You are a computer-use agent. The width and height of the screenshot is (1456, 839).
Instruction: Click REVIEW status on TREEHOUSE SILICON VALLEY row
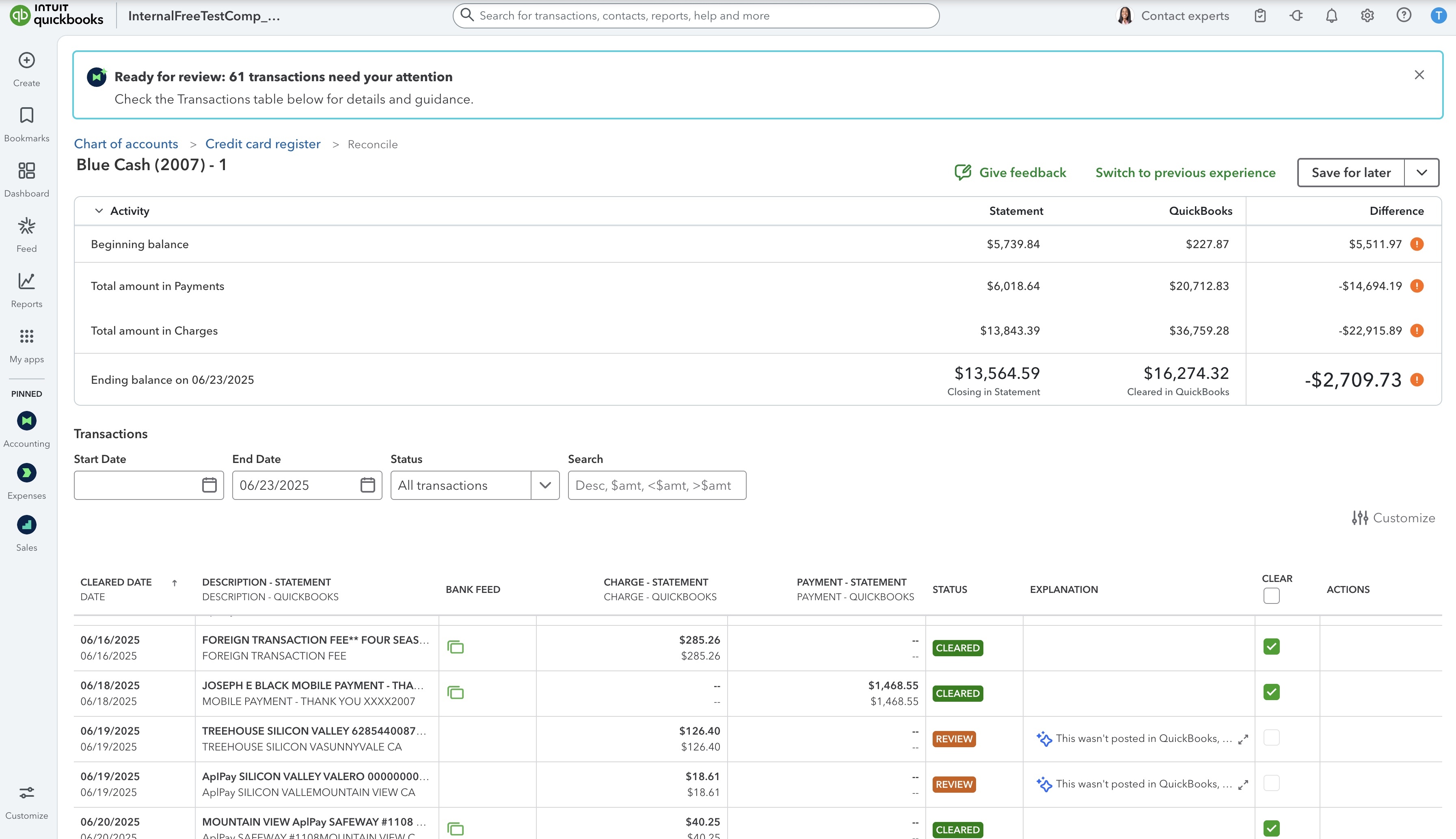(954, 739)
